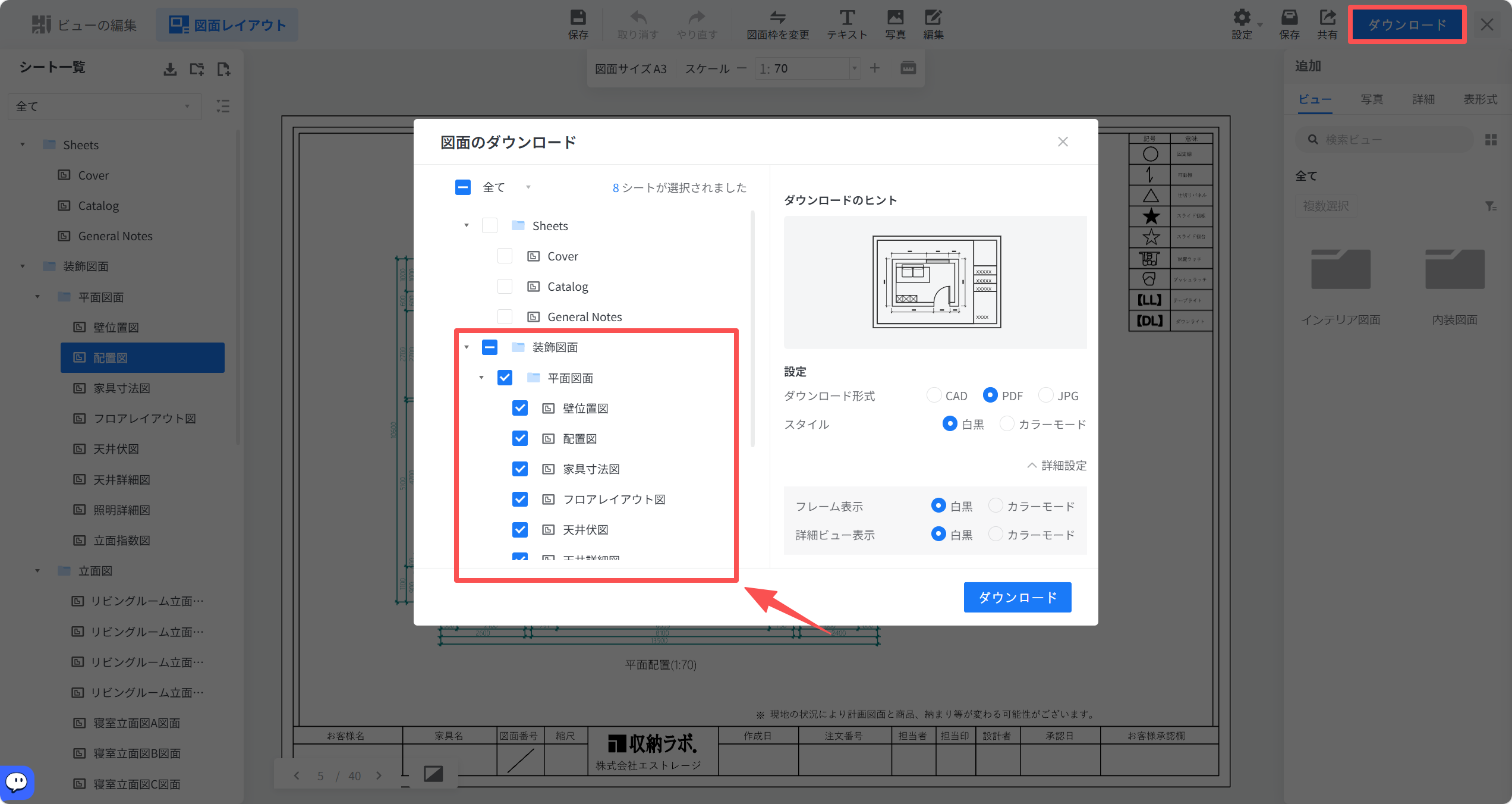Check the General Notes checkbox
The width and height of the screenshot is (1512, 804).
coord(505,317)
